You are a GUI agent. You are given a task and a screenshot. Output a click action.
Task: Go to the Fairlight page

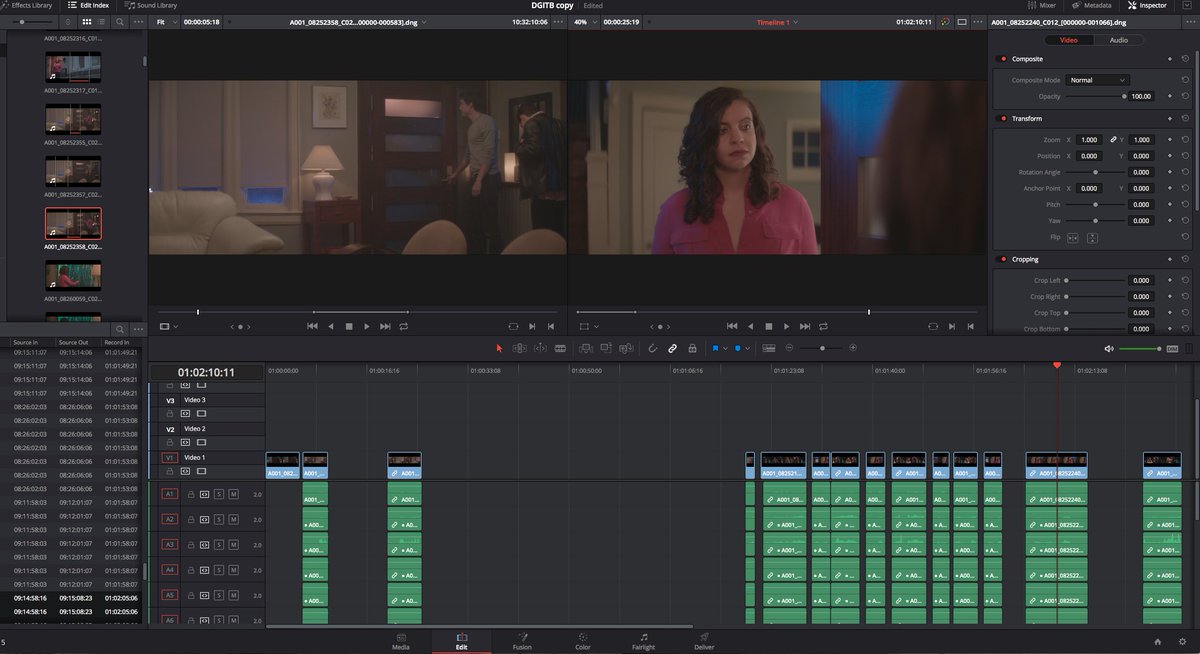pyautogui.click(x=643, y=642)
